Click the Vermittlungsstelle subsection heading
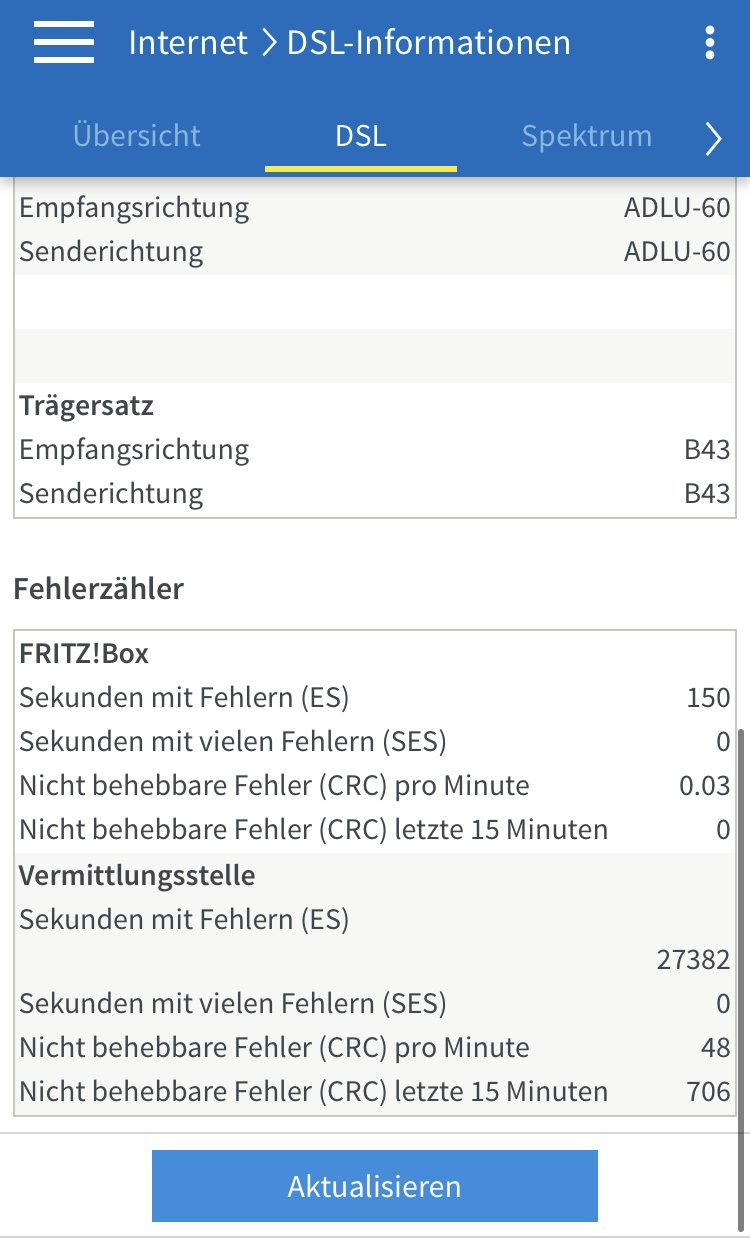Image resolution: width=750 pixels, height=1238 pixels. coord(137,876)
